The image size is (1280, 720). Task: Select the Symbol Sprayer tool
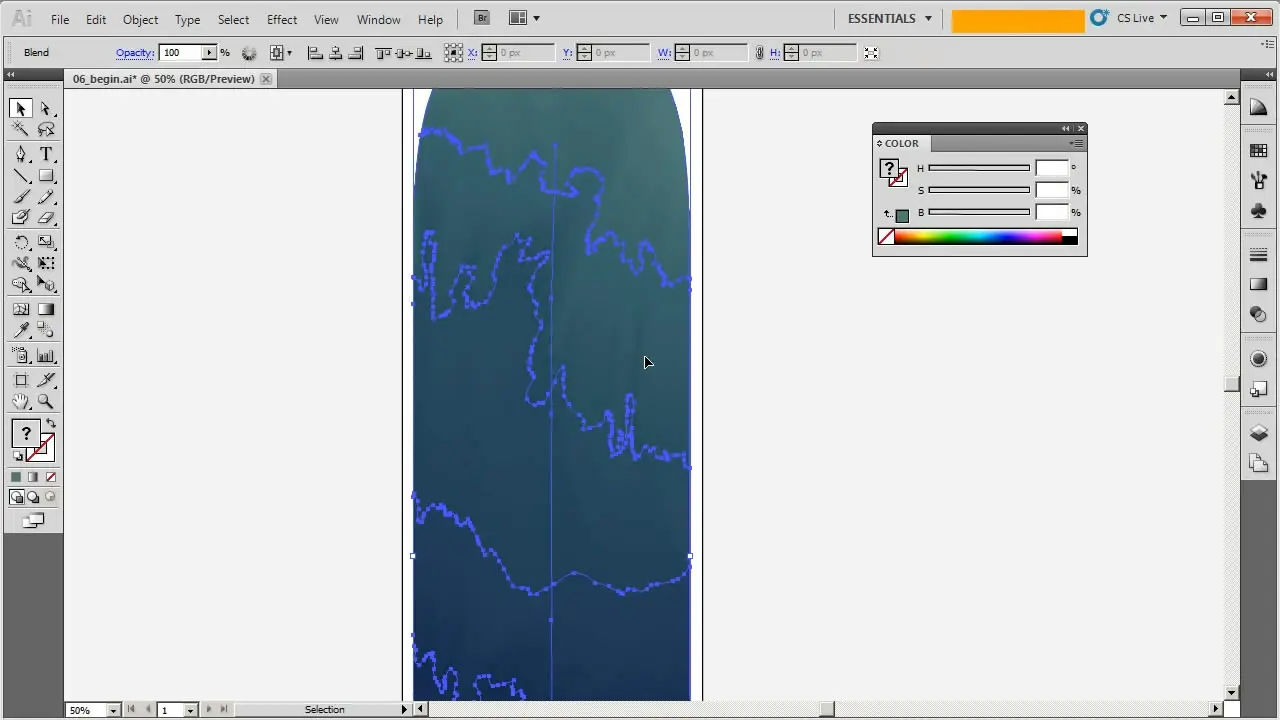click(x=21, y=355)
